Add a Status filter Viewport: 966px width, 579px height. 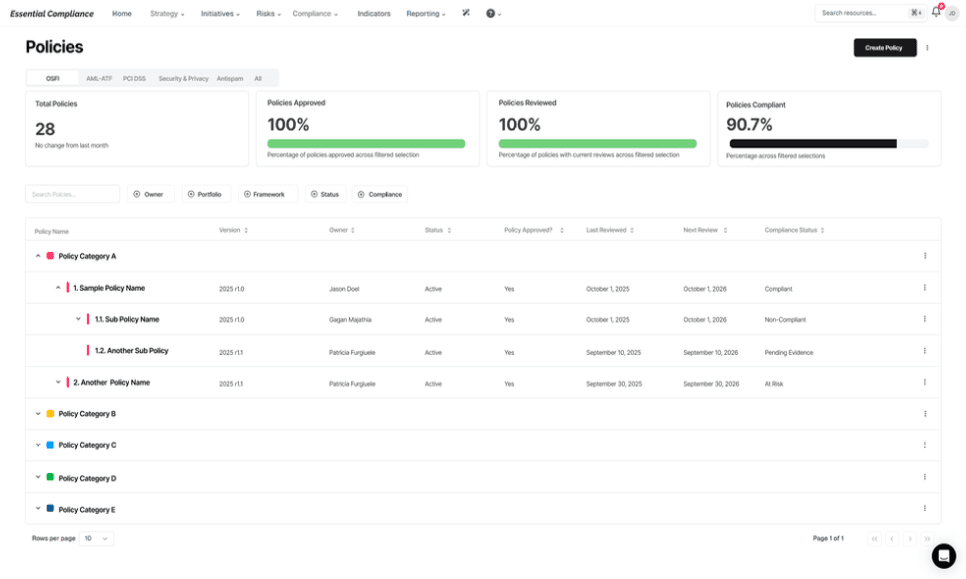click(324, 194)
